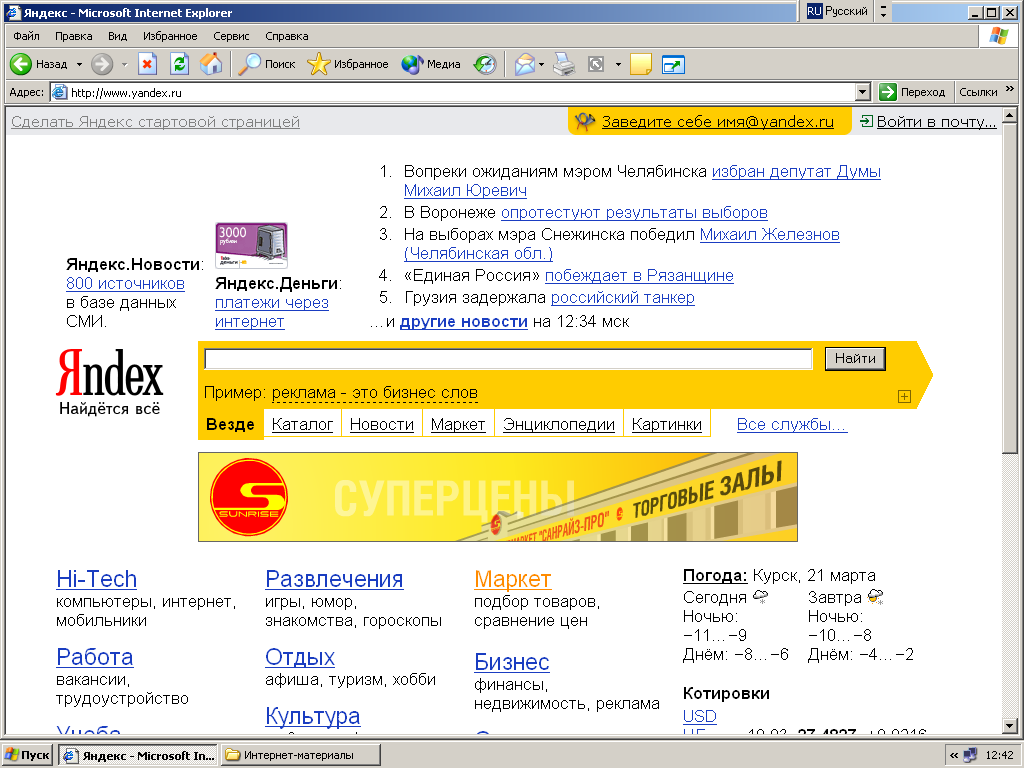
Task: Open the orange Маркет category link
Action: (513, 579)
